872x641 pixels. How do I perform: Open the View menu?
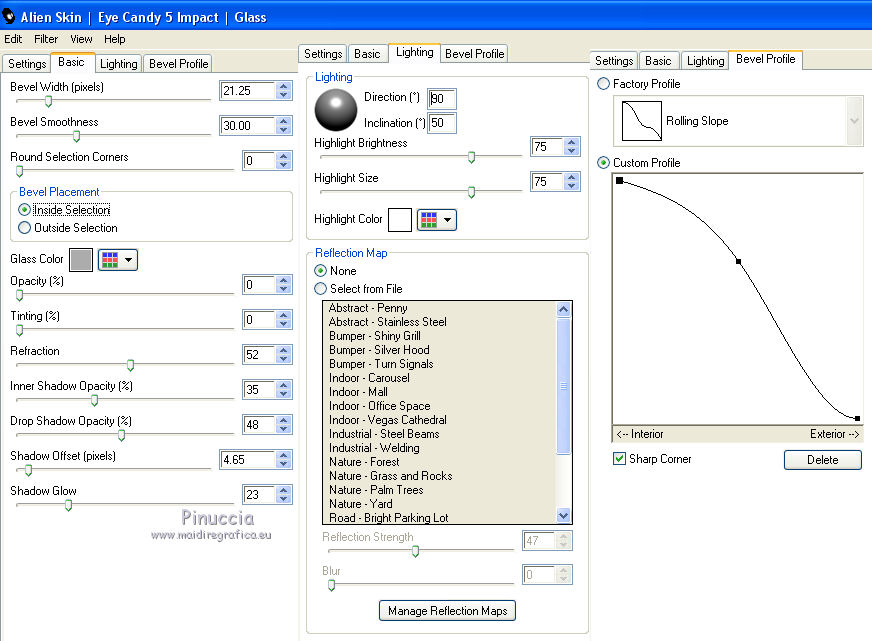(x=81, y=39)
